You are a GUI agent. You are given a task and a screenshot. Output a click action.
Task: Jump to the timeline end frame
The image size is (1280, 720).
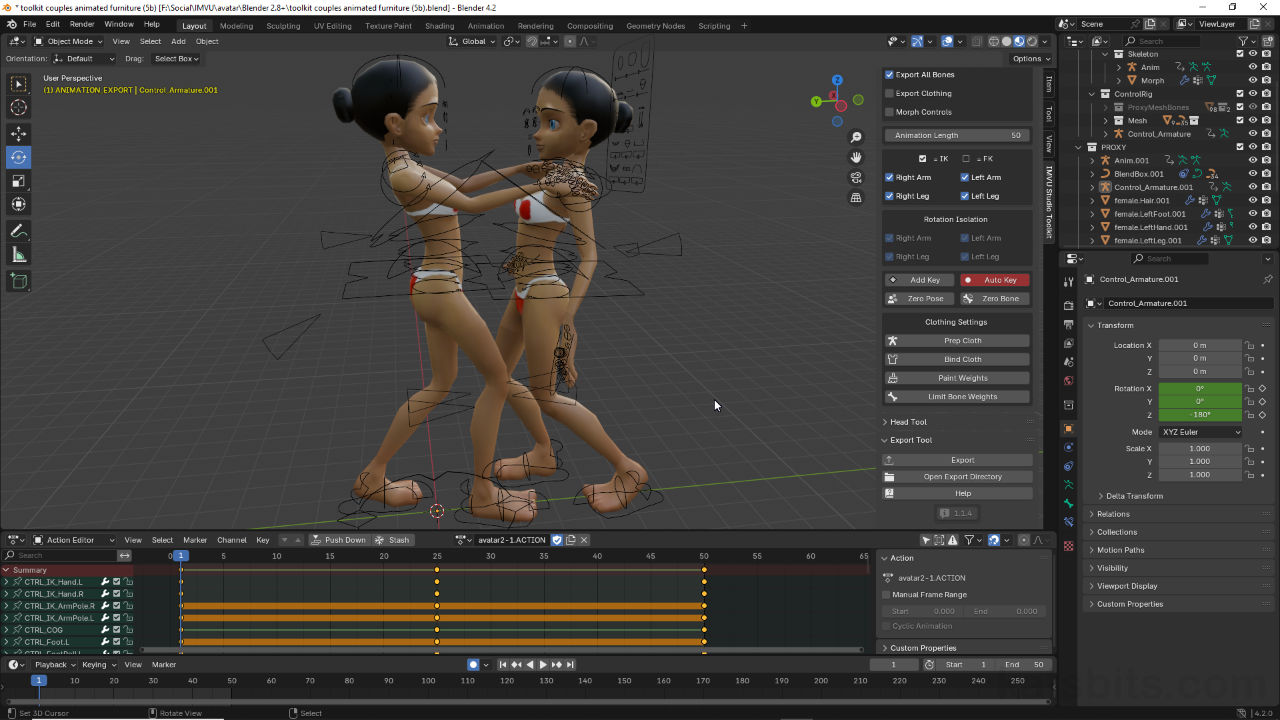tap(570, 665)
